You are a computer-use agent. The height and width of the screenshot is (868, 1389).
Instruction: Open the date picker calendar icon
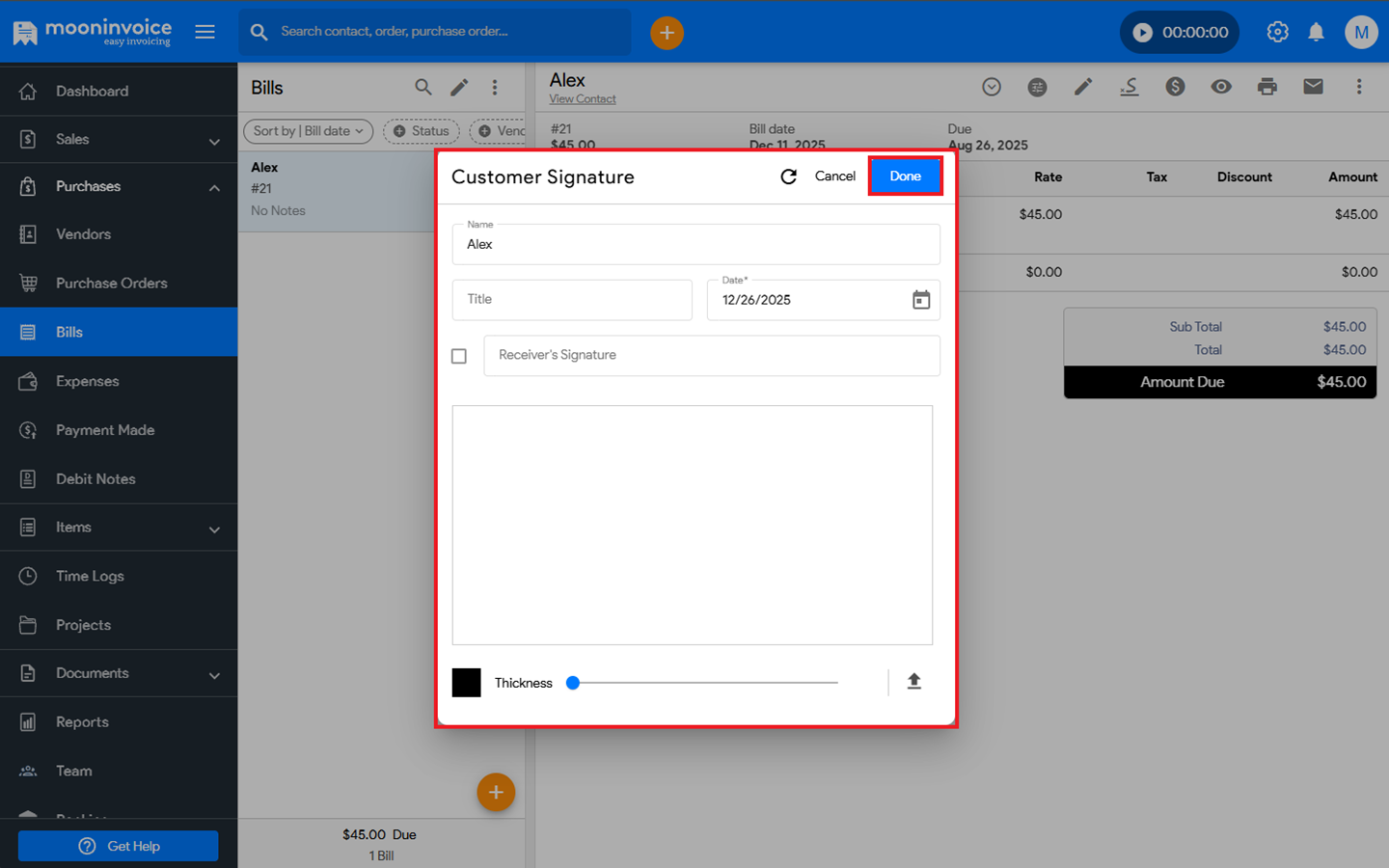click(x=921, y=300)
